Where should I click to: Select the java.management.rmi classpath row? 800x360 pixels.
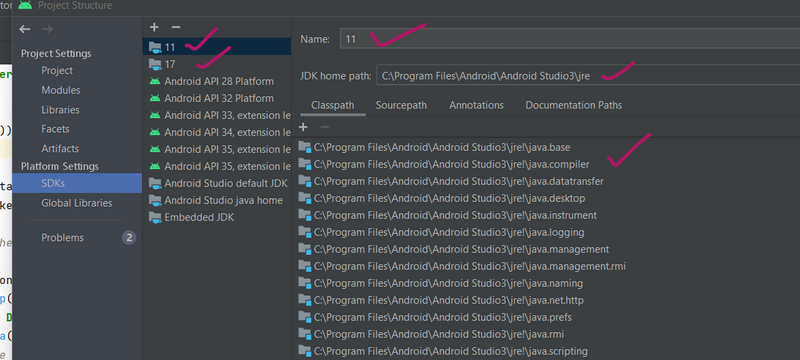coord(547,266)
